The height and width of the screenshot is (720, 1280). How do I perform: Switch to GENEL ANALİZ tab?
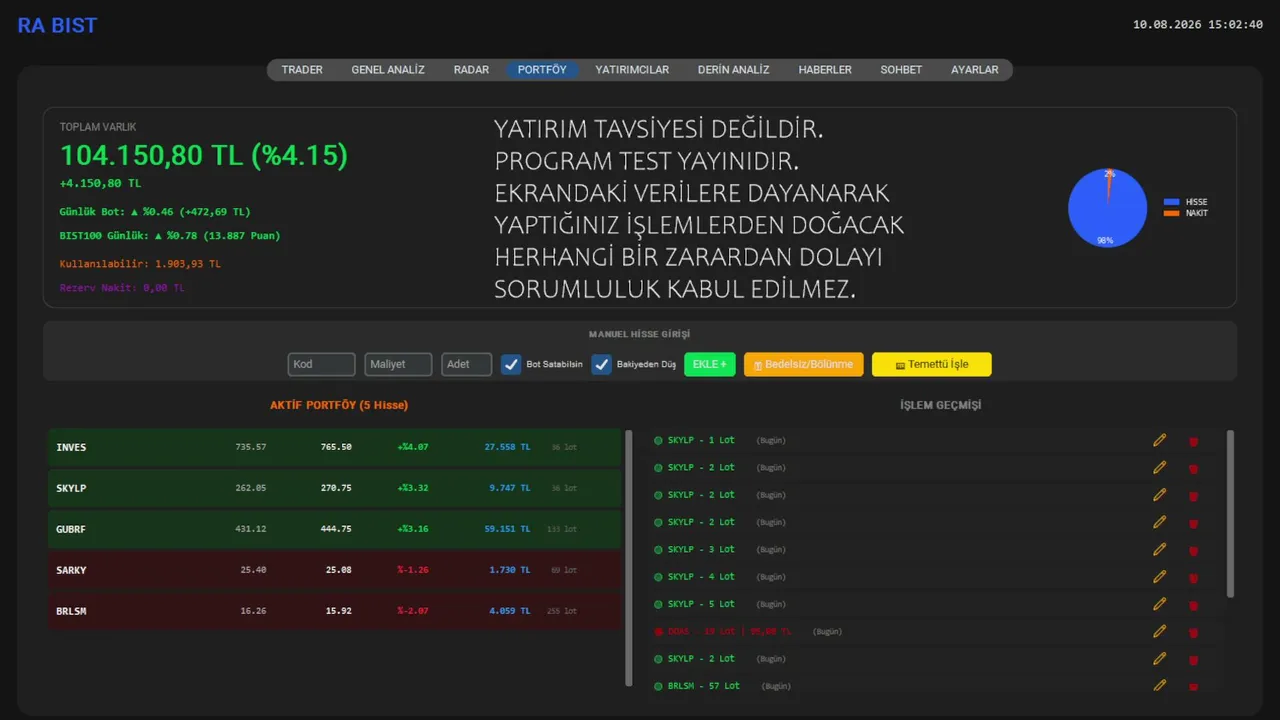coord(388,70)
